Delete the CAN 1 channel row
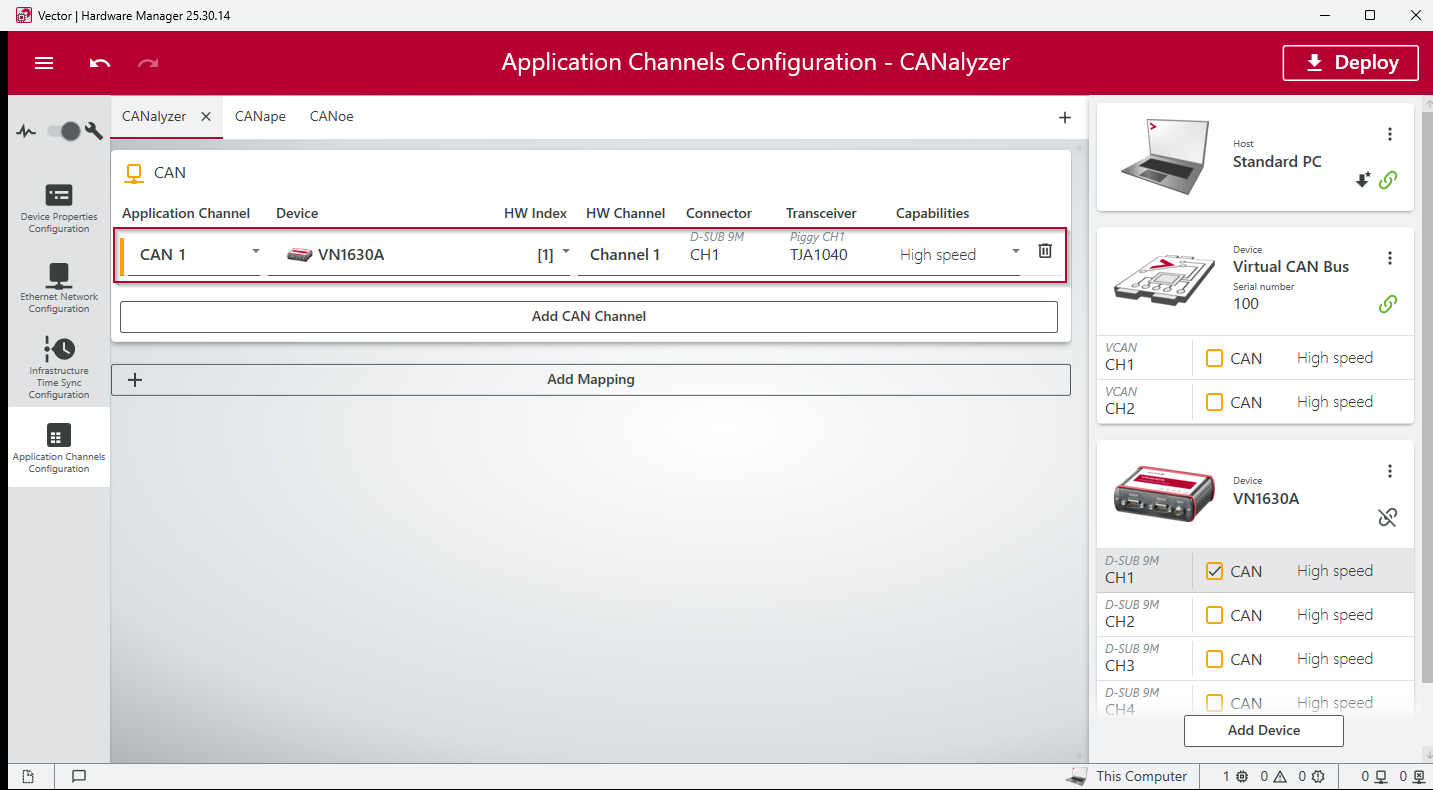Viewport: 1433px width, 790px height. point(1045,251)
